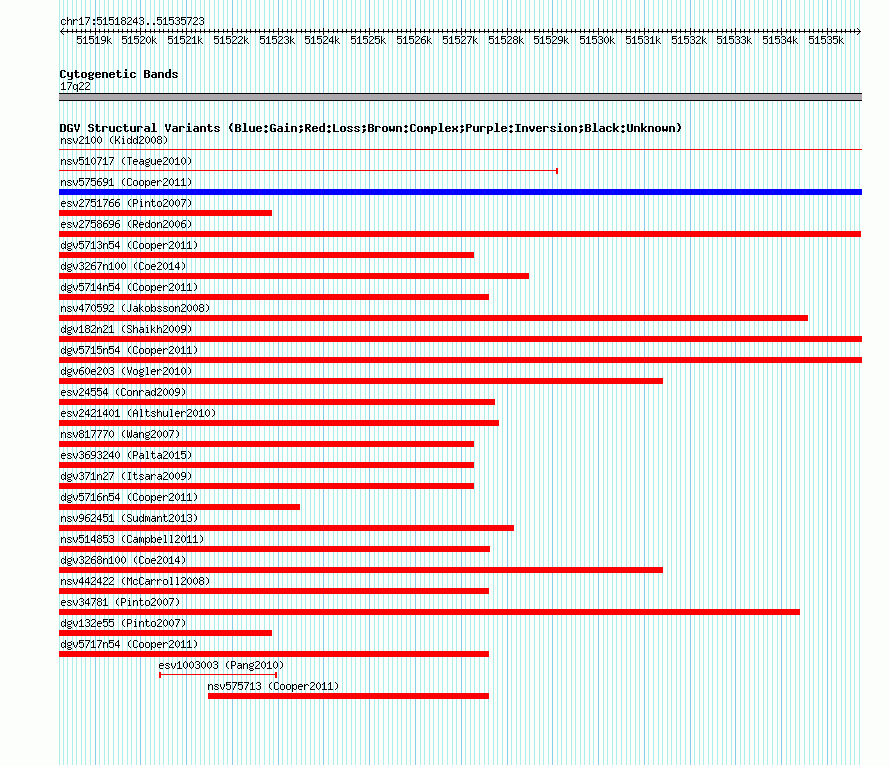The height and width of the screenshot is (765, 890).
Task: Click the Cytogenetic Bands track title
Action: click(x=119, y=74)
